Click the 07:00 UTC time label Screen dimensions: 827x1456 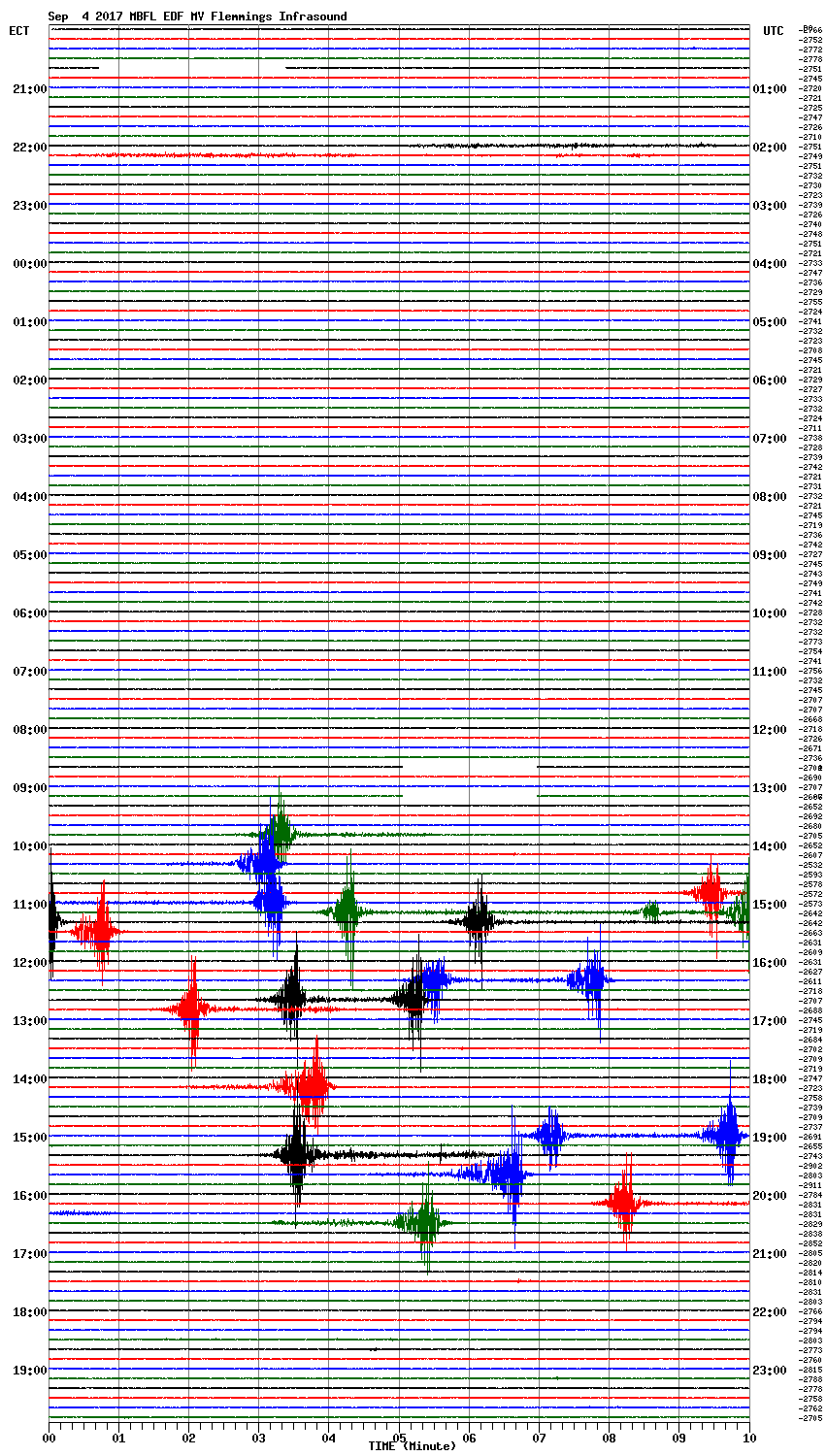pos(770,439)
